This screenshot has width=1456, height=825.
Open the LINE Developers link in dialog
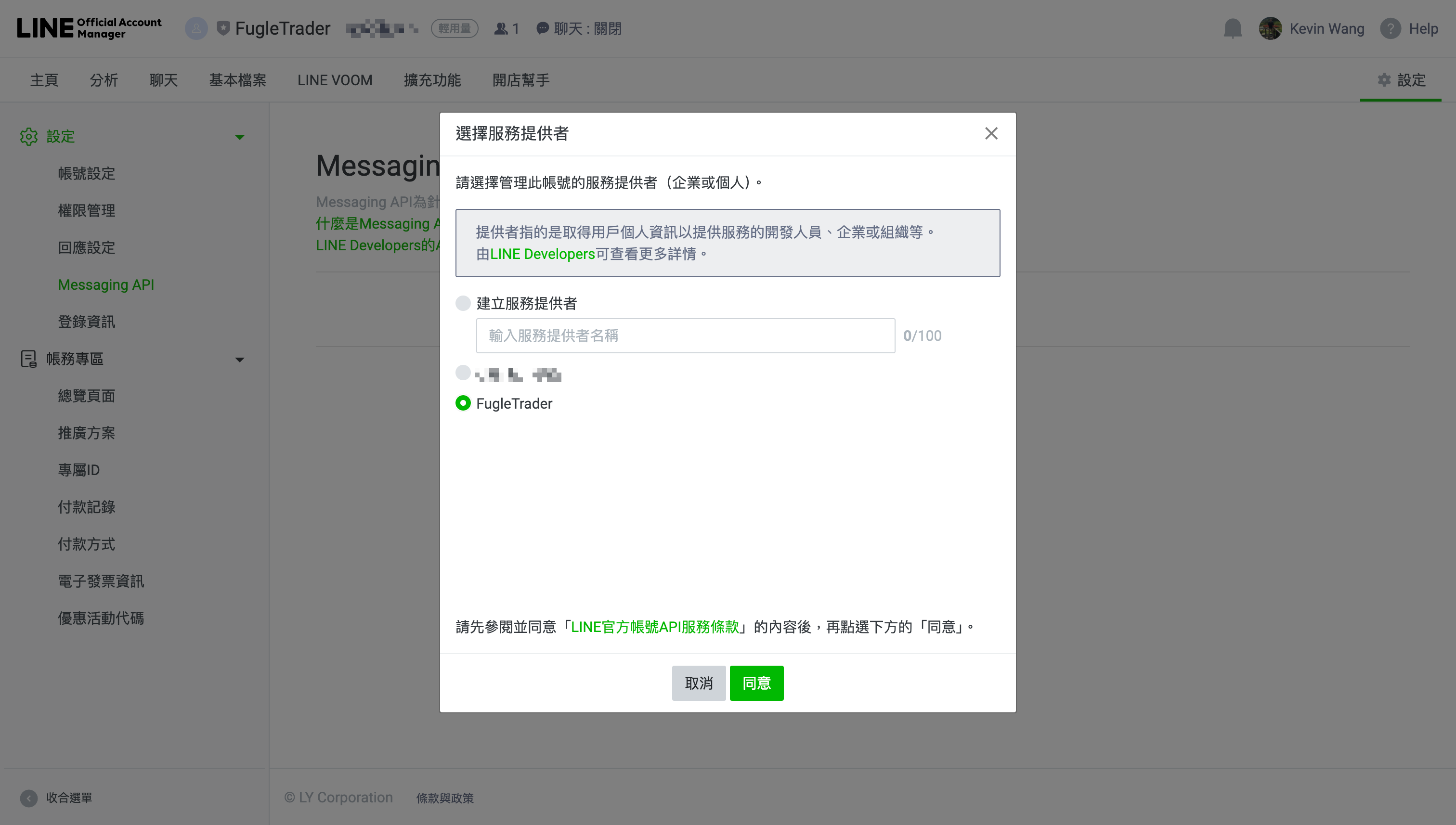click(542, 254)
